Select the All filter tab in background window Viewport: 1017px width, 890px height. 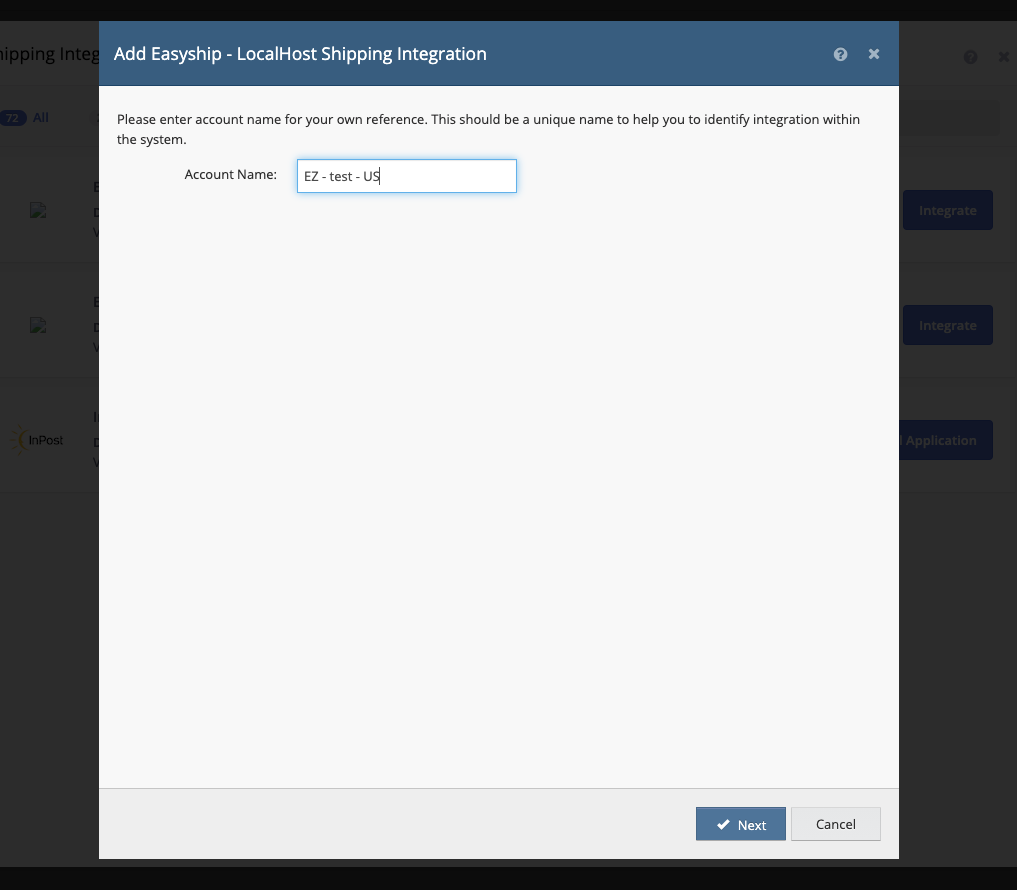click(x=41, y=117)
